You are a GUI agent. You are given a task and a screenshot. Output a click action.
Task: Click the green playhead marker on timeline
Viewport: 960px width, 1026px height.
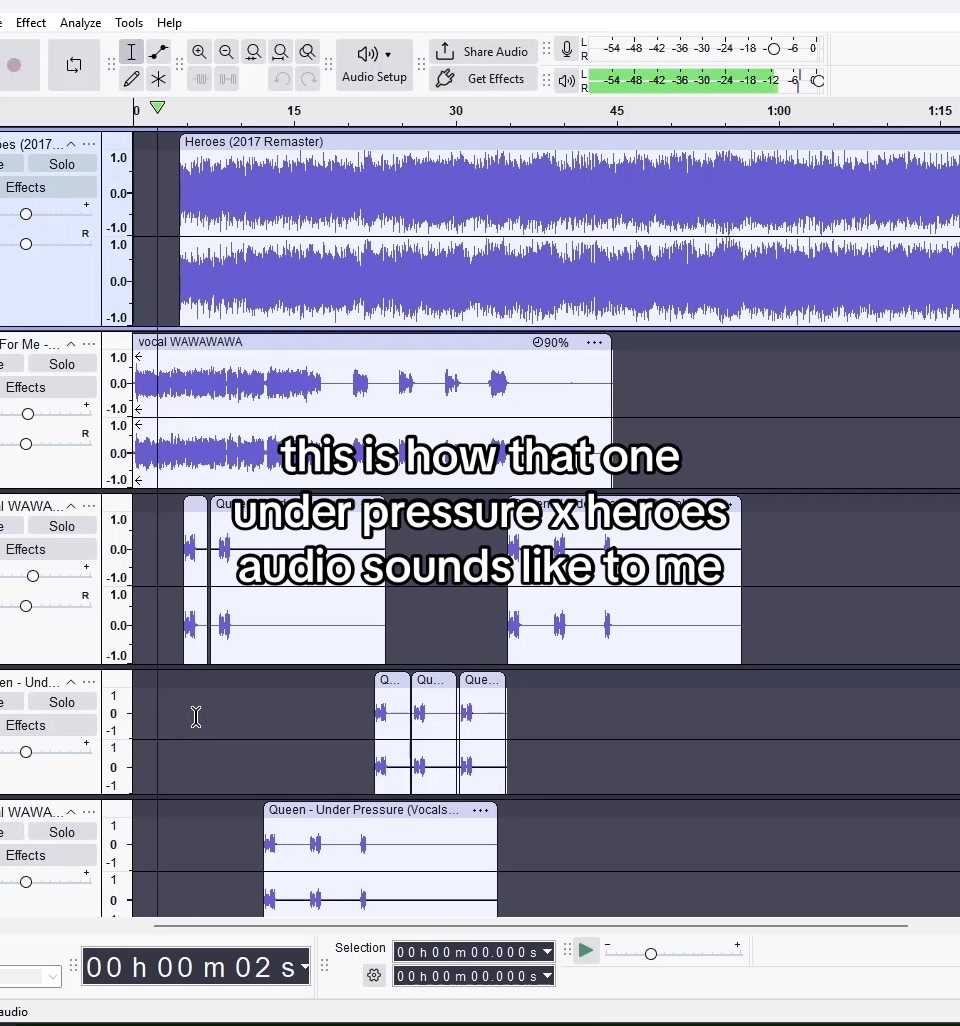(x=157, y=107)
